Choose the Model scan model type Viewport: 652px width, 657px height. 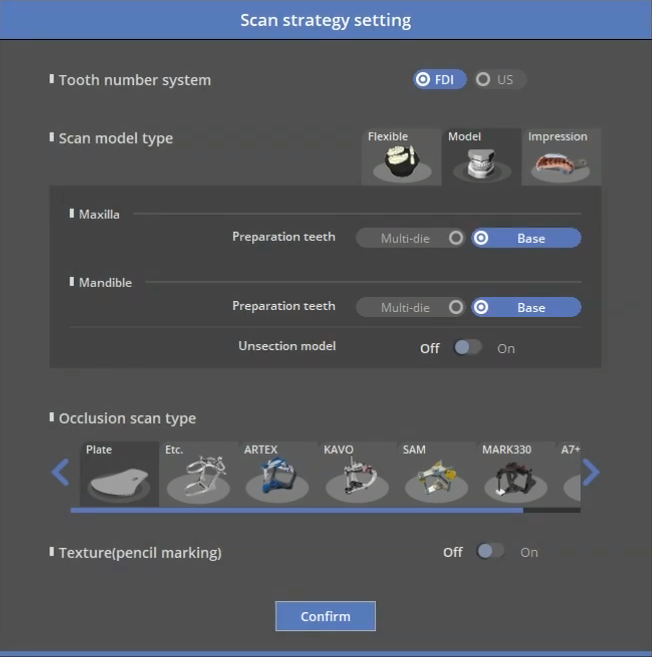point(481,157)
